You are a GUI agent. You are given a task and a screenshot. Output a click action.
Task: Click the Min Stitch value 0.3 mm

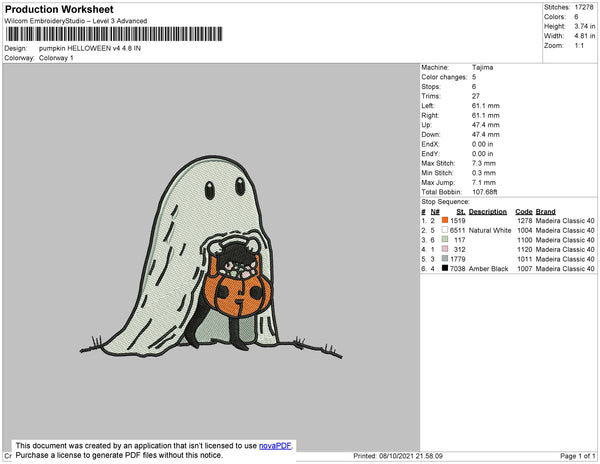click(484, 173)
